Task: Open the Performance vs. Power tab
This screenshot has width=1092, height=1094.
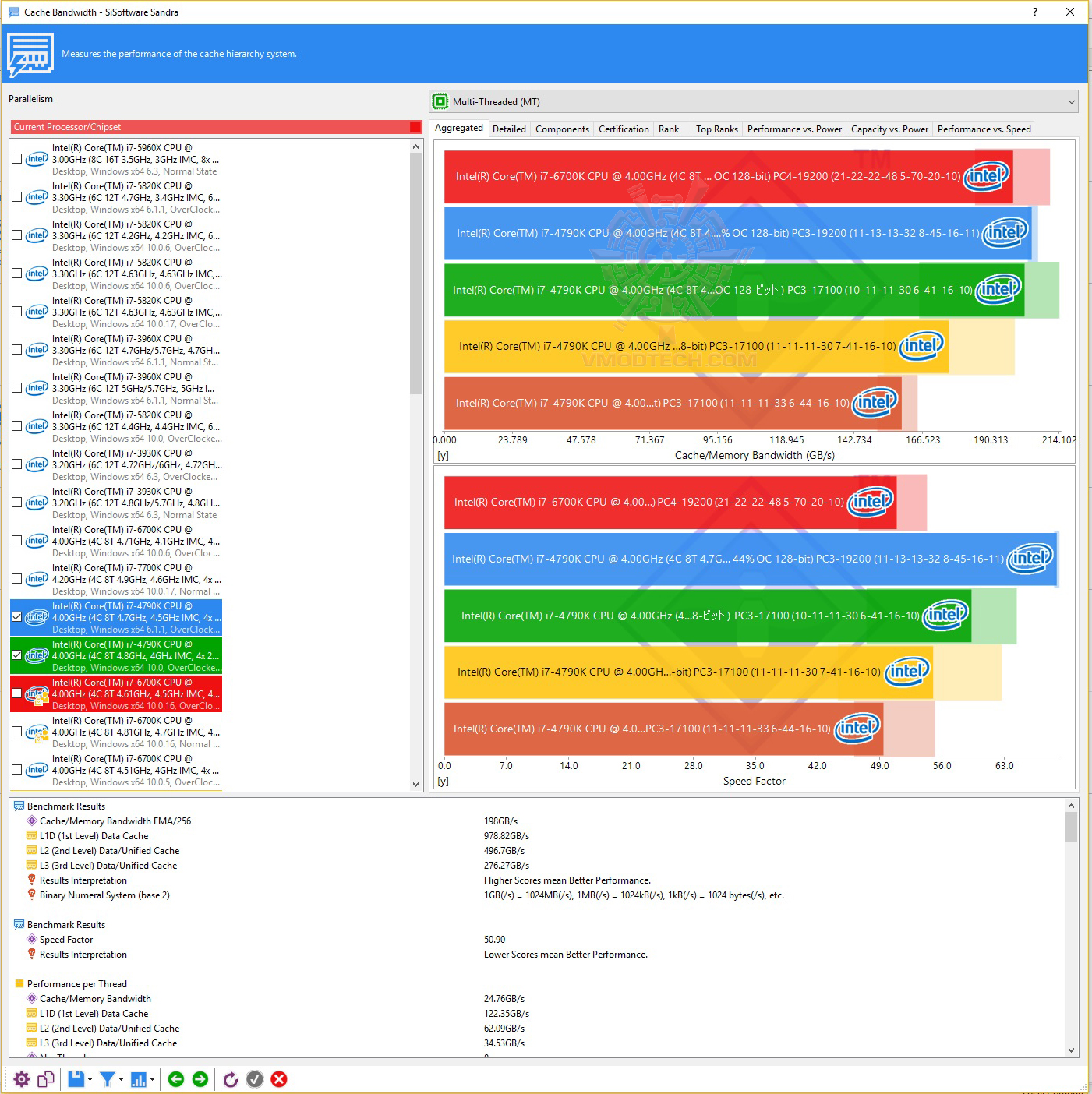Action: tap(794, 129)
